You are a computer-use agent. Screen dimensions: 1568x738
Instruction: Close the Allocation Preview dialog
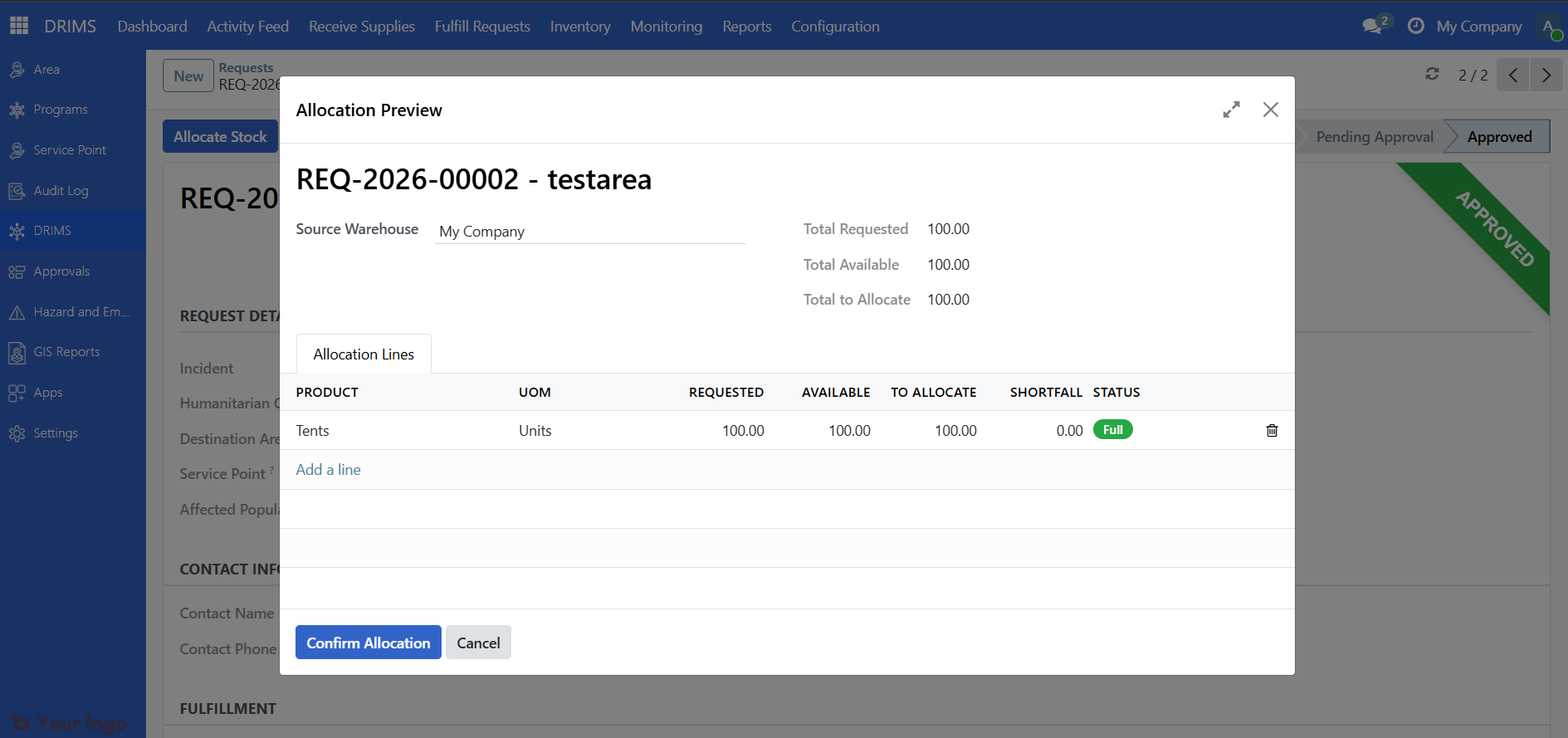coord(1270,110)
